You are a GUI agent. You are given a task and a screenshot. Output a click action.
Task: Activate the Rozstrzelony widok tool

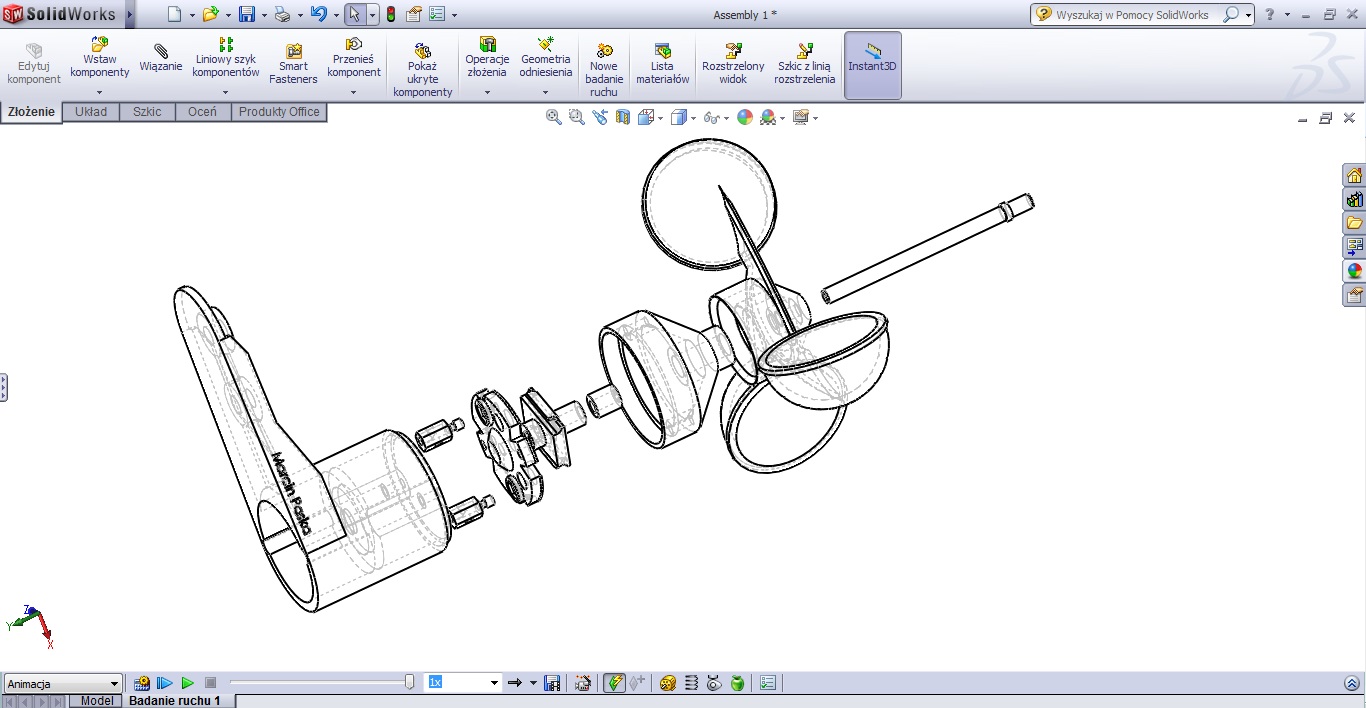[732, 62]
